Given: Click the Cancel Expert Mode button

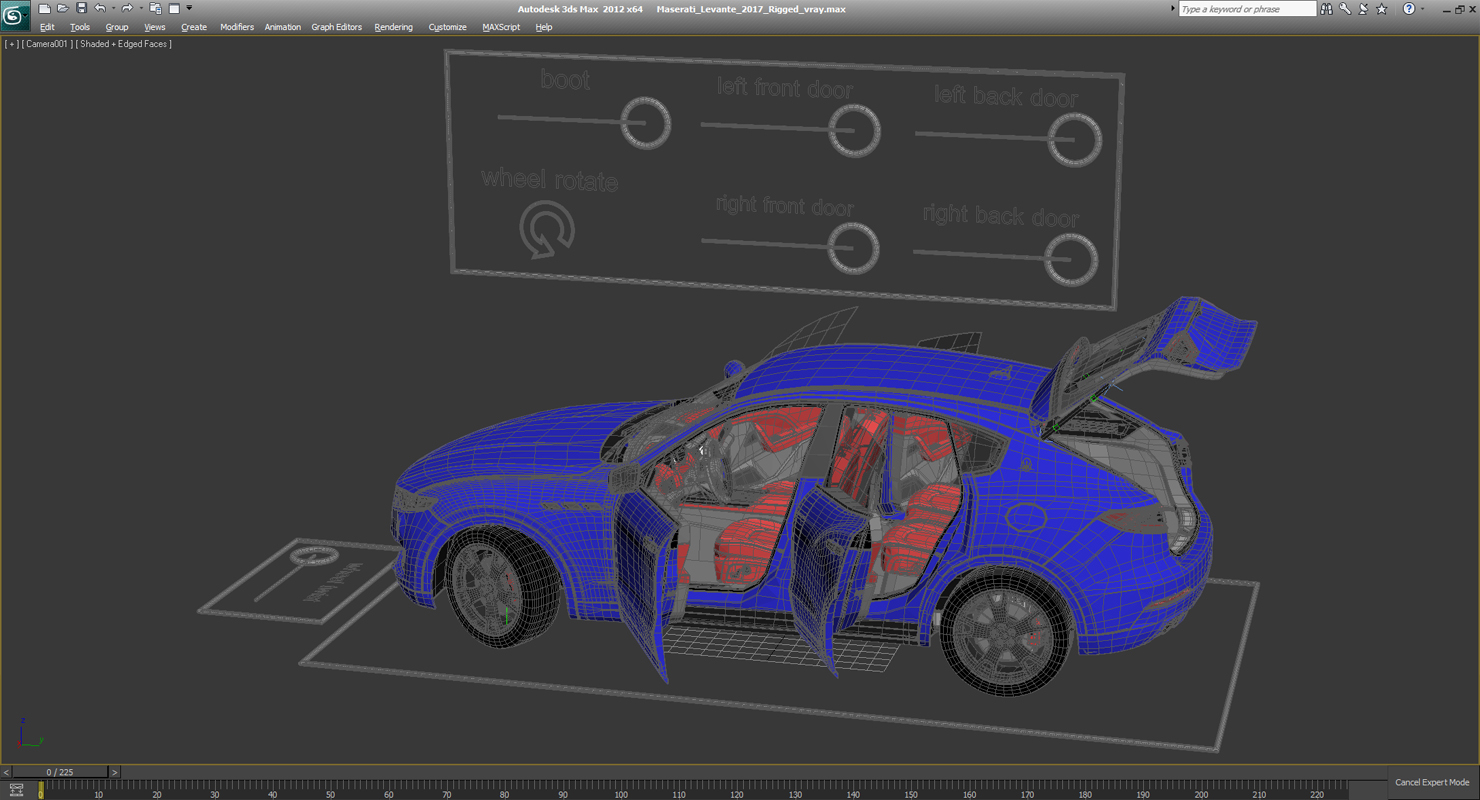Looking at the screenshot, I should coord(1432,782).
